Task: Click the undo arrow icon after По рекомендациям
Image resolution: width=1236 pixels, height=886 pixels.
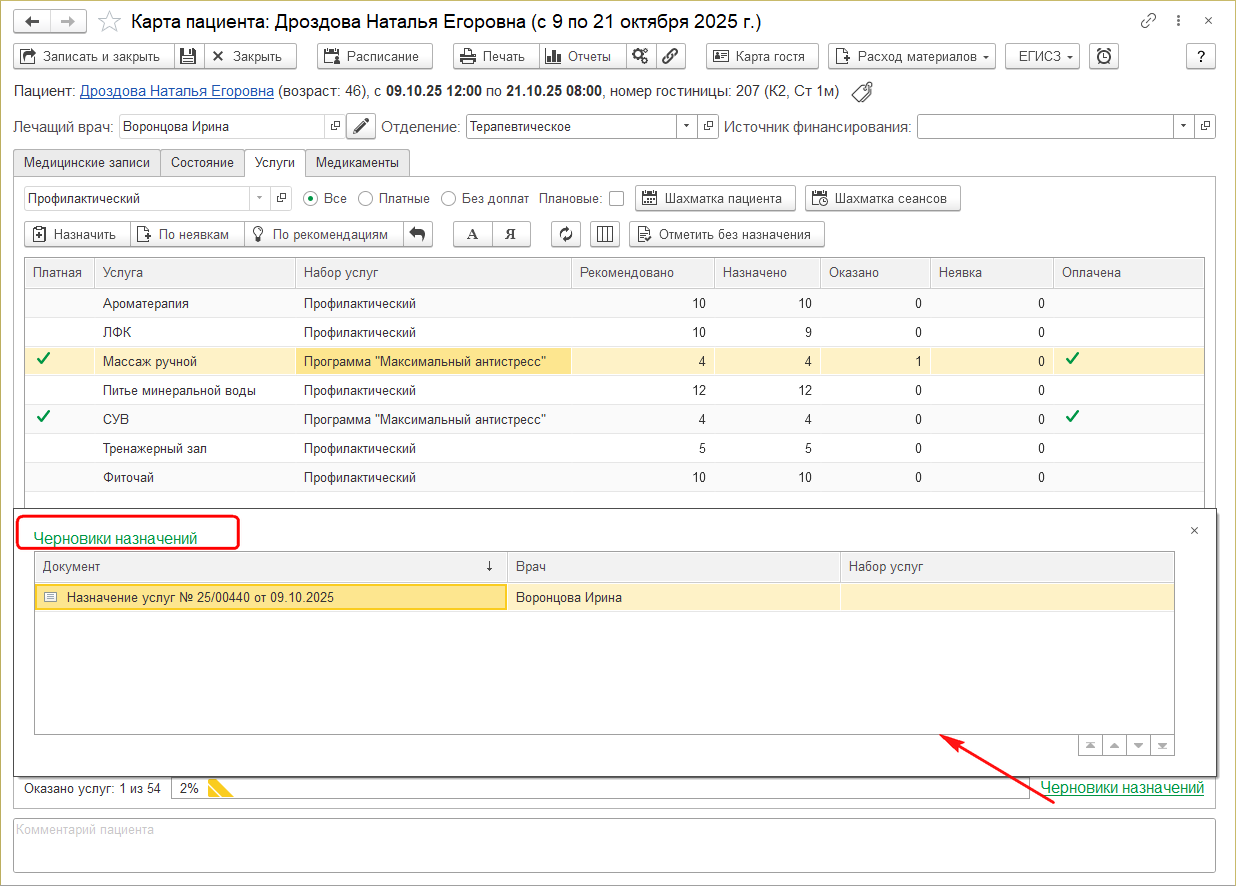Action: pyautogui.click(x=418, y=234)
